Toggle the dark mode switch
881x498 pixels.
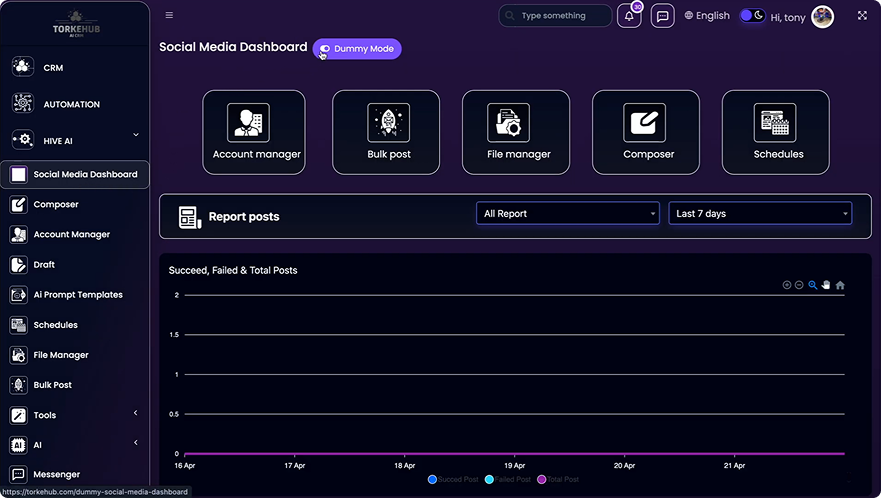tap(752, 16)
